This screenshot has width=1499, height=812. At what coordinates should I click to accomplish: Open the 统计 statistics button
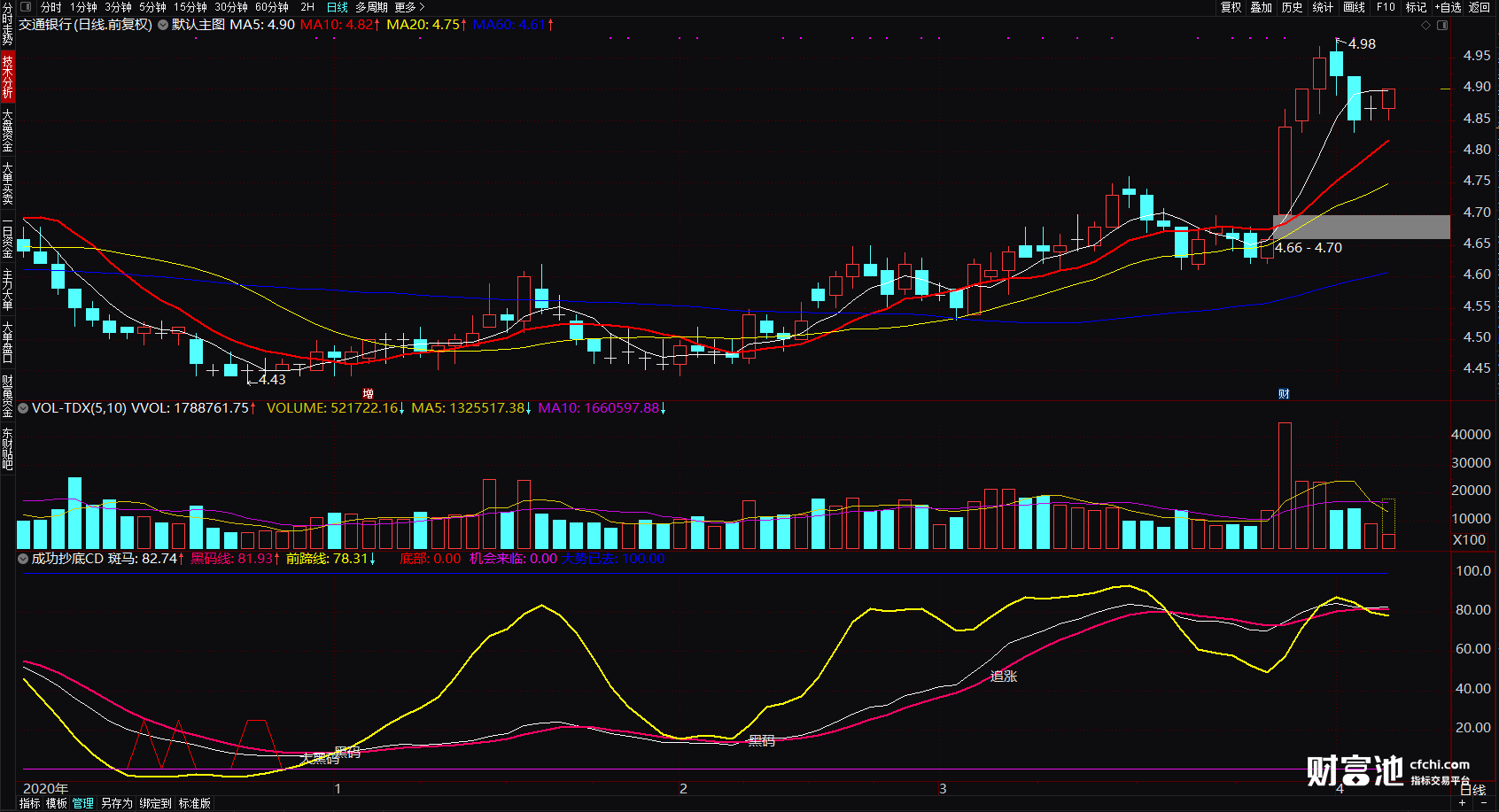(1323, 7)
